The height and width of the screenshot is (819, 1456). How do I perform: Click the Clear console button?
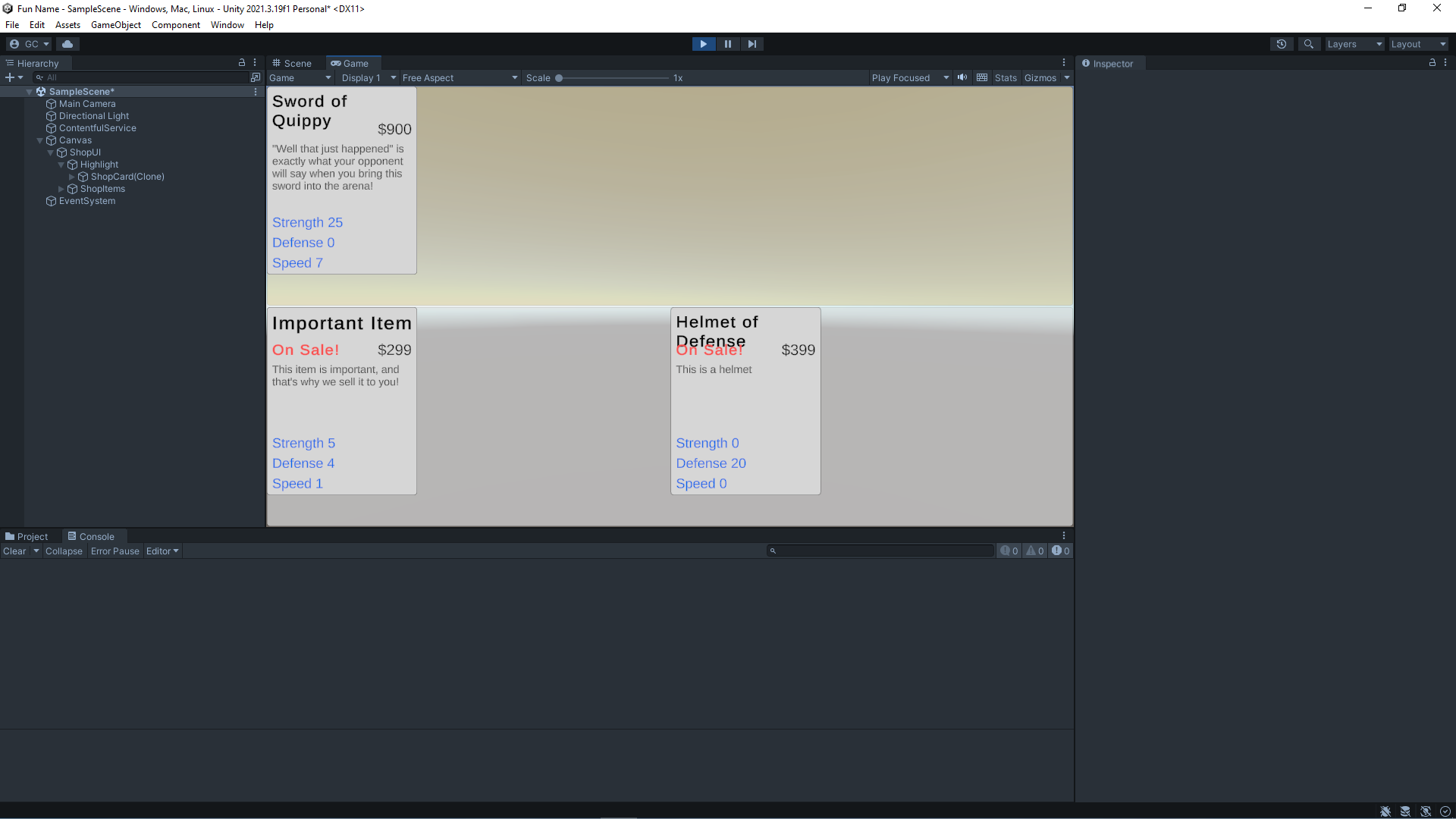pyautogui.click(x=14, y=551)
